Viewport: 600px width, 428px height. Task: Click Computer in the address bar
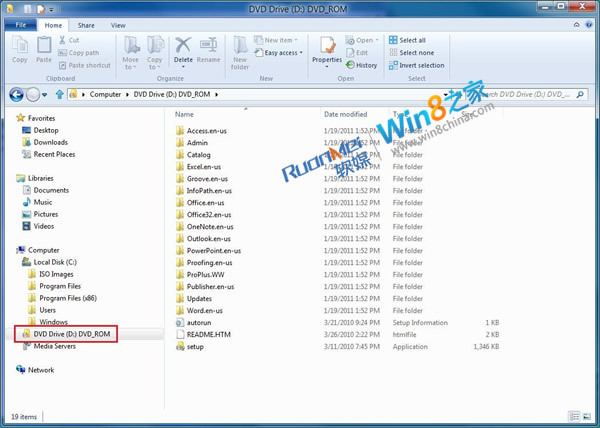pyautogui.click(x=105, y=94)
